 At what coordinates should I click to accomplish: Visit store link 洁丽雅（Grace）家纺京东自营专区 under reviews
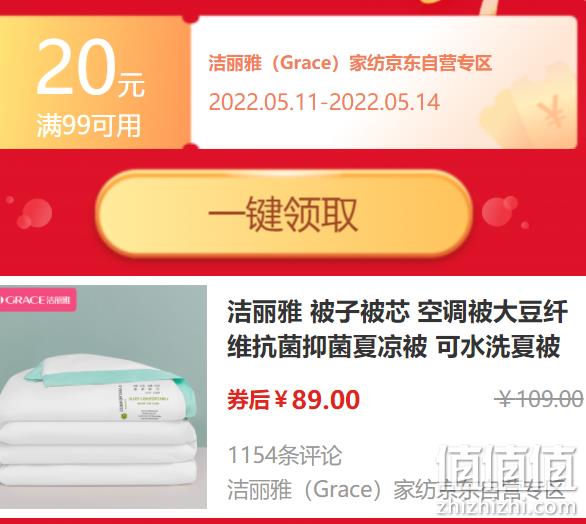395,490
